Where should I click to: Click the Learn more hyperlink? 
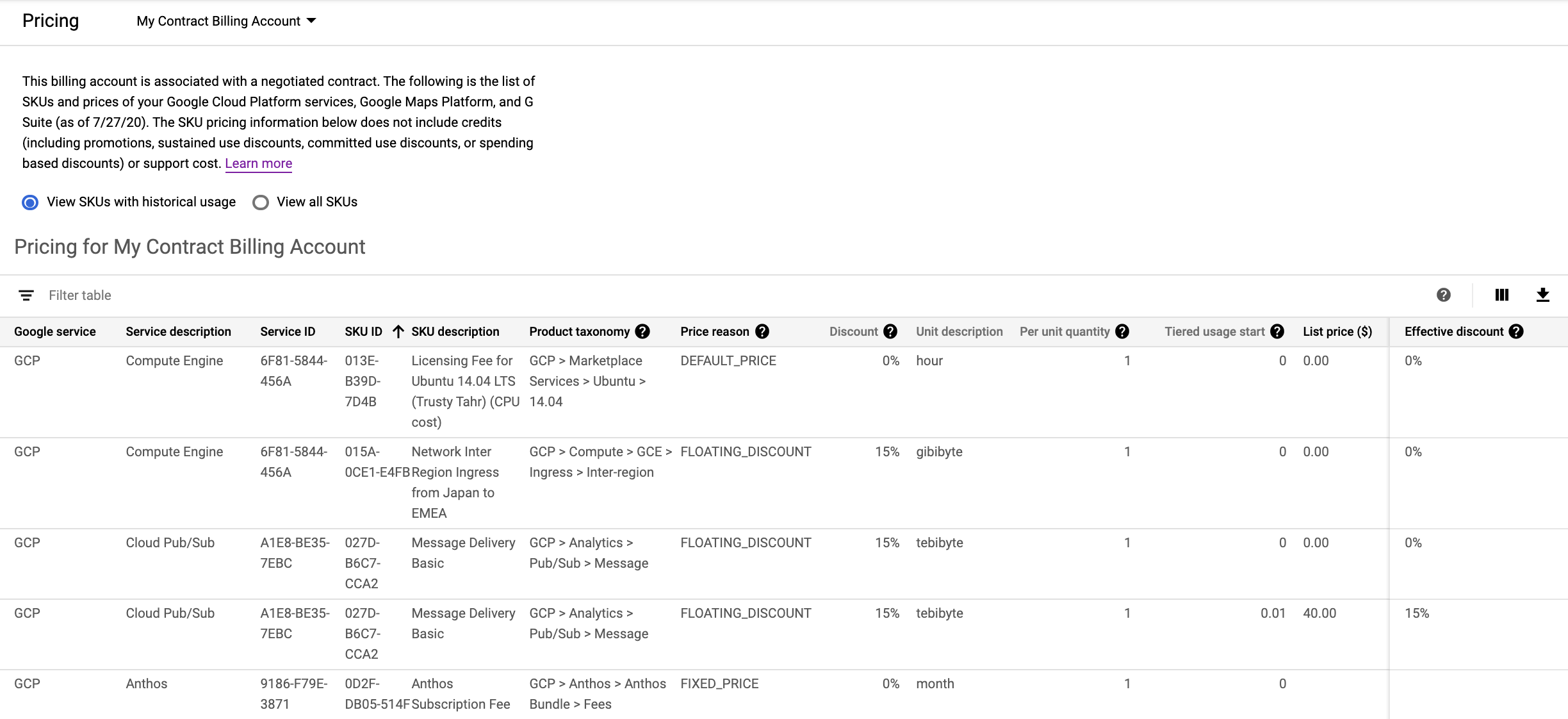tap(258, 163)
